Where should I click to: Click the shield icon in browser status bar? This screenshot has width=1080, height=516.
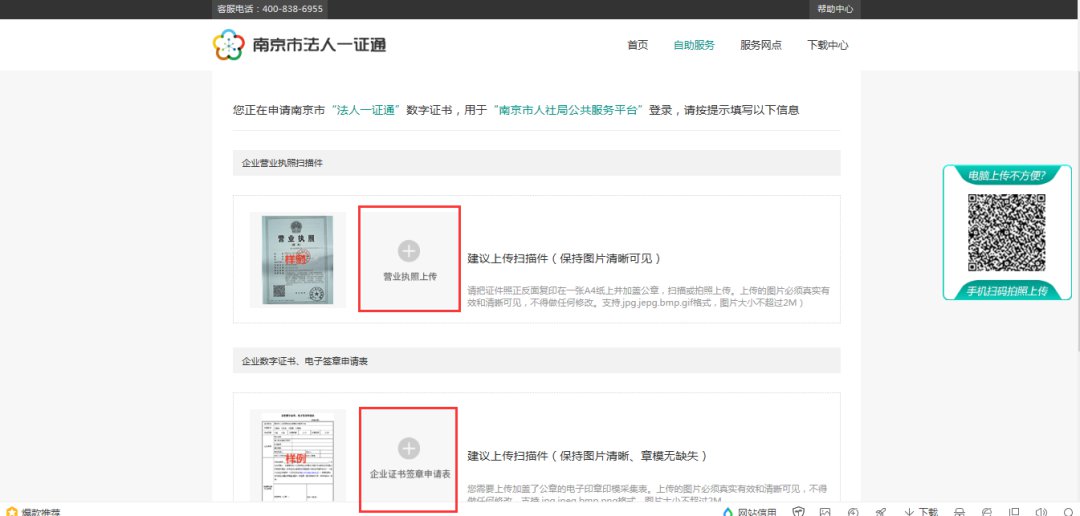(799, 512)
